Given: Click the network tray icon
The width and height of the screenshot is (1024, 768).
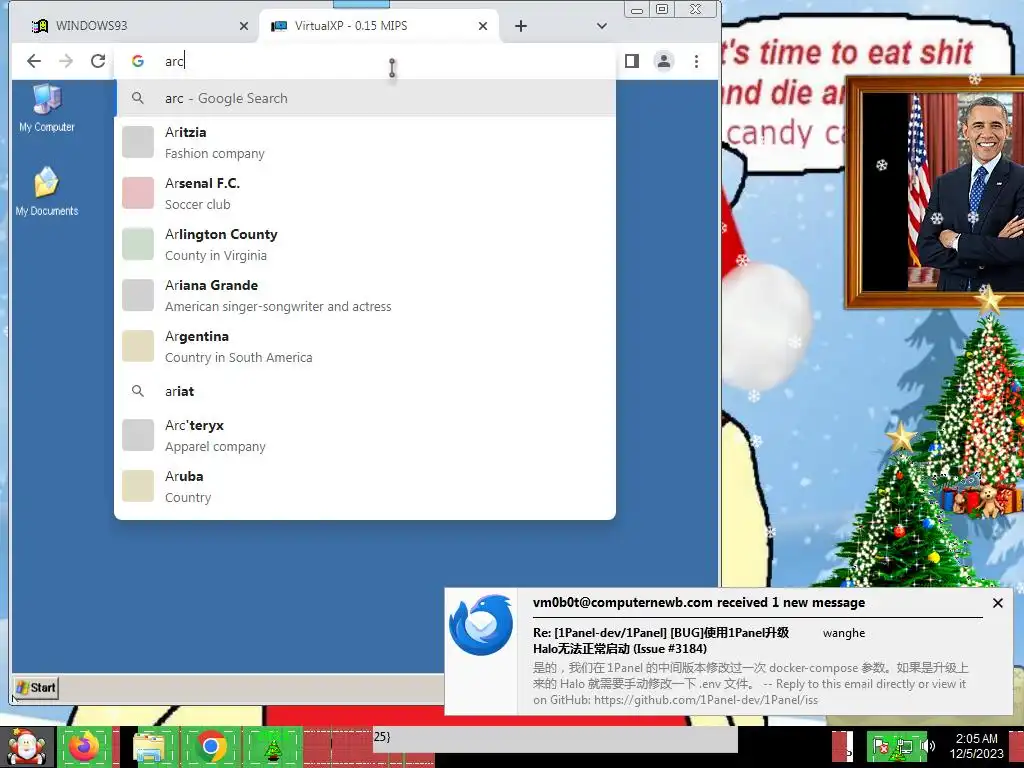Looking at the screenshot, I should tap(904, 746).
